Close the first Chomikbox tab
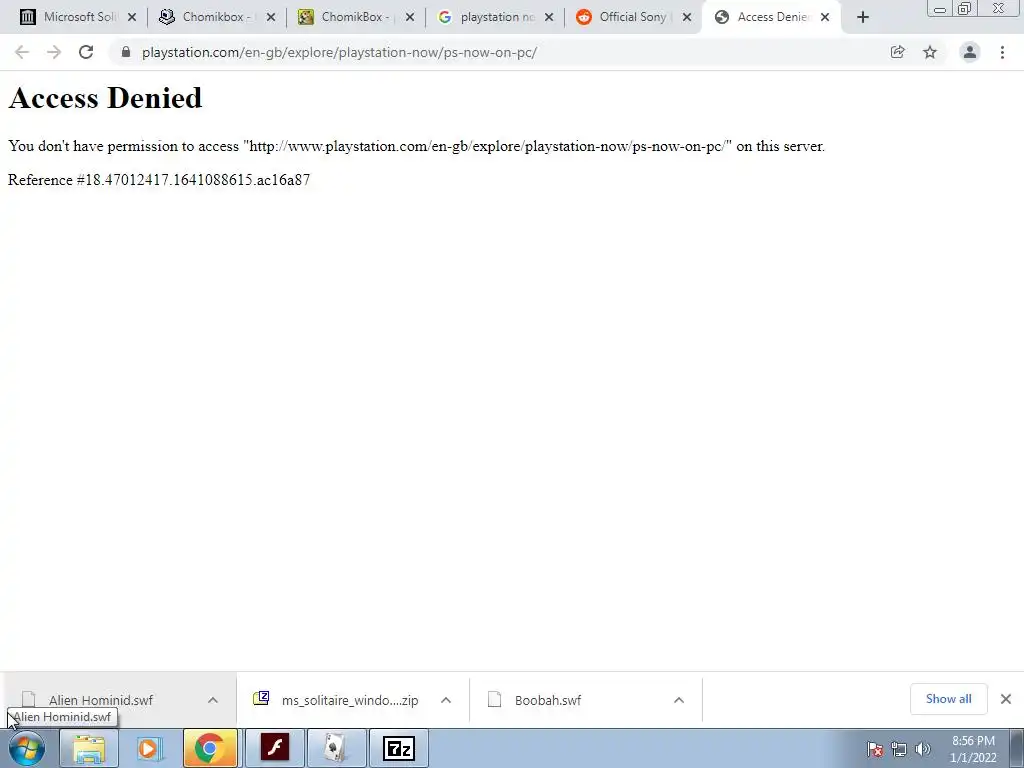Viewport: 1024px width, 768px height. click(x=271, y=18)
